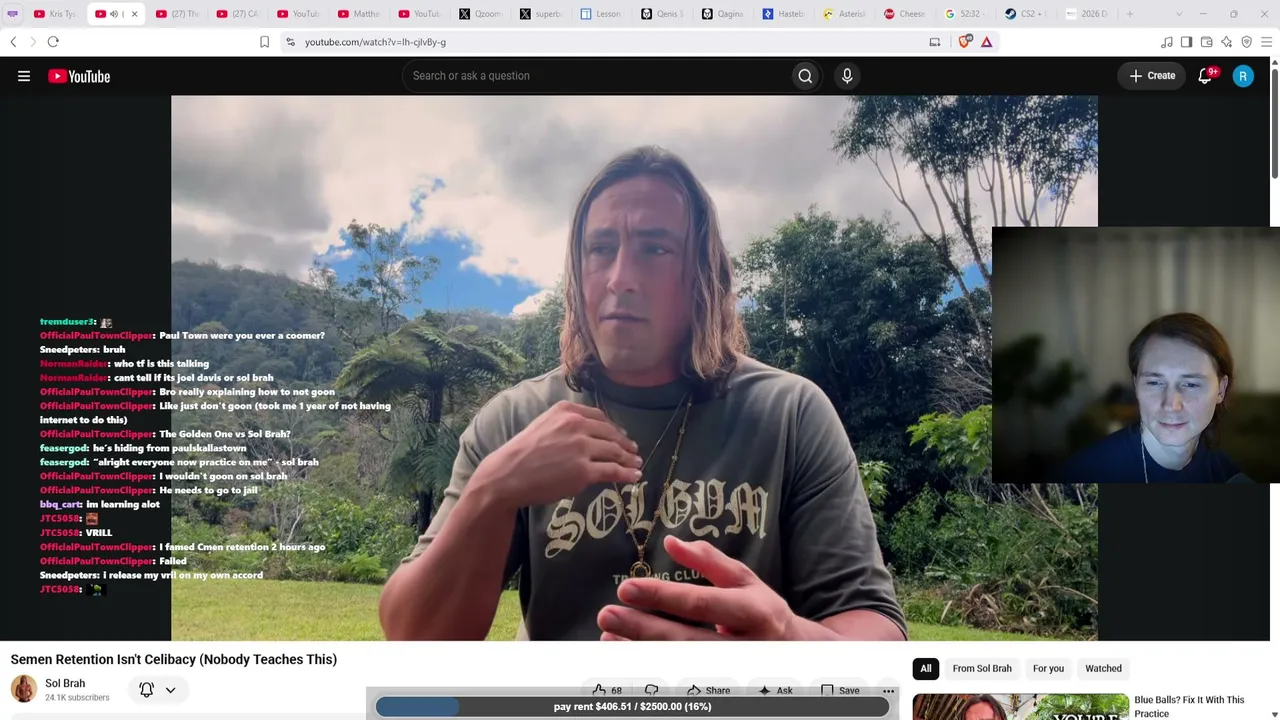Switch to the Hasteb tab
Screen dimensions: 1280x720
(x=783, y=14)
